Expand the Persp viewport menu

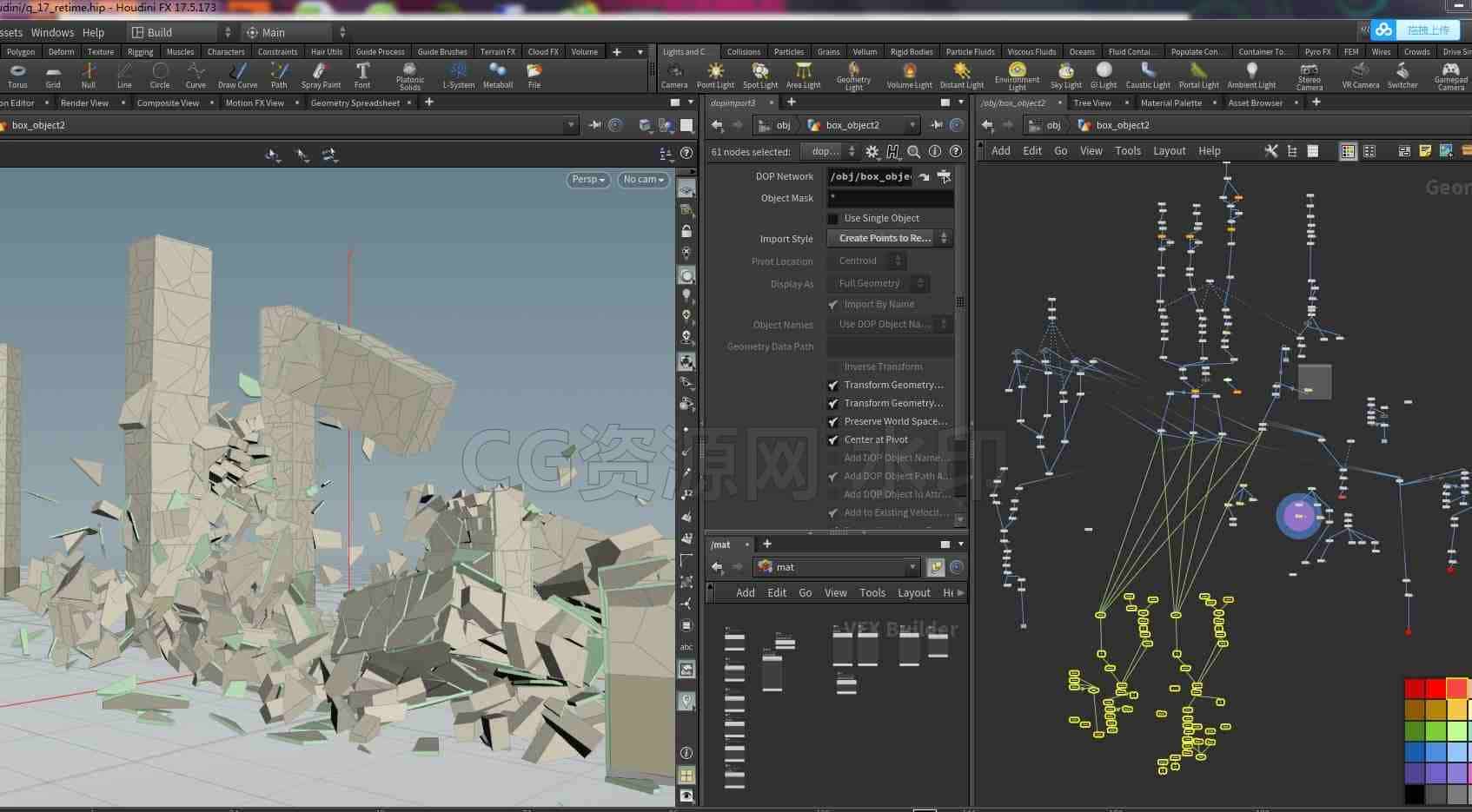click(588, 180)
